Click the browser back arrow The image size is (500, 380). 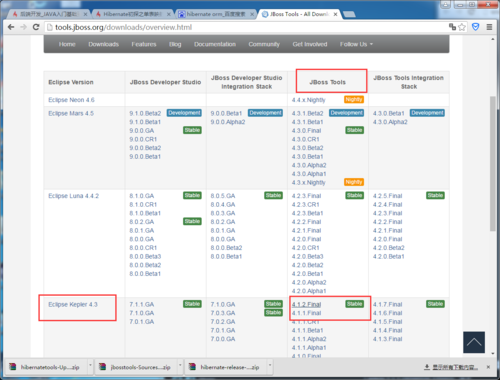click(11, 27)
